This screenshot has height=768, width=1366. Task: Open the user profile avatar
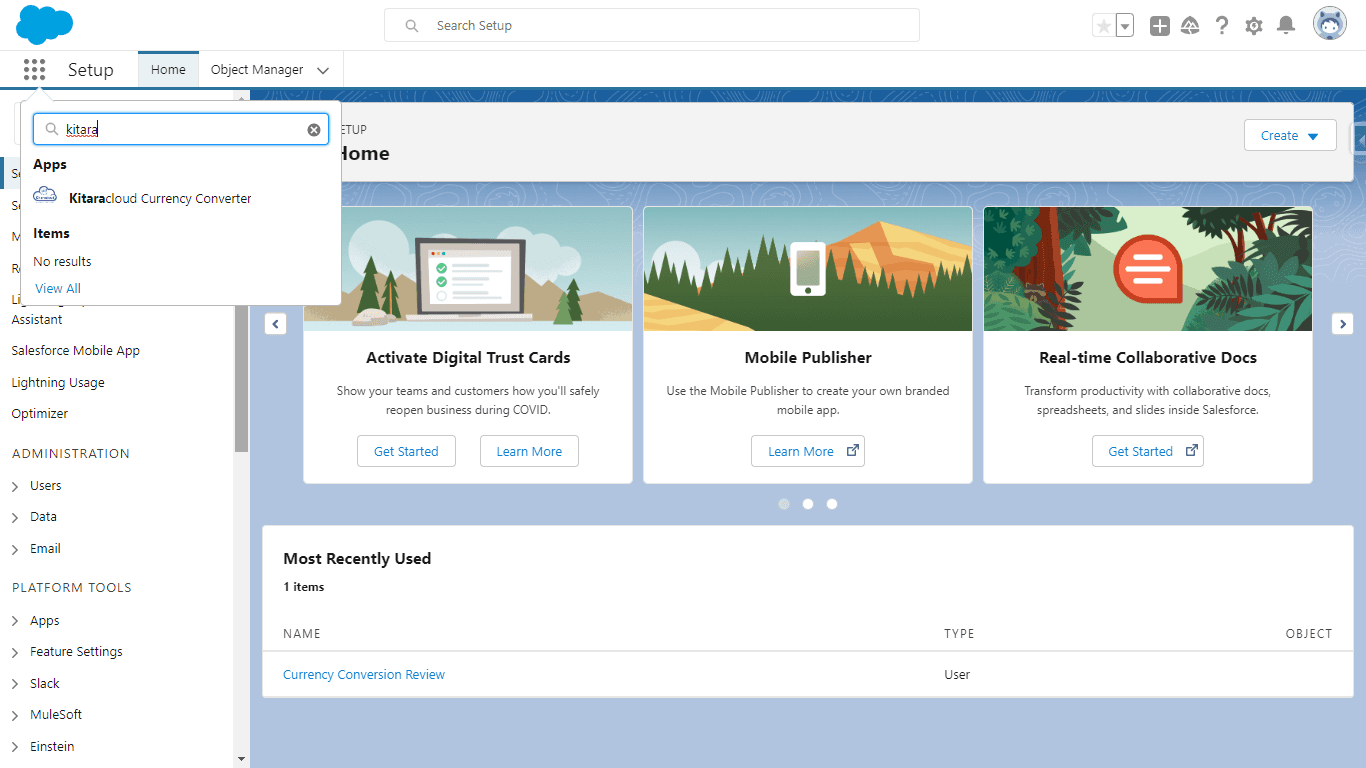[x=1330, y=25]
